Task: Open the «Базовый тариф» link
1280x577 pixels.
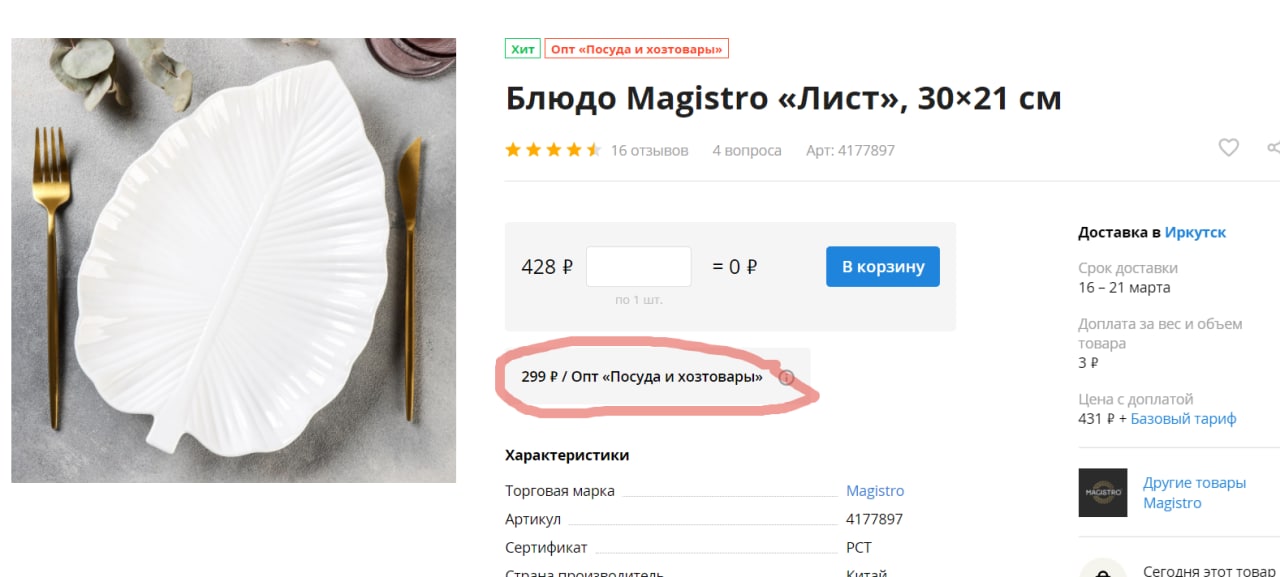Action: [1183, 418]
